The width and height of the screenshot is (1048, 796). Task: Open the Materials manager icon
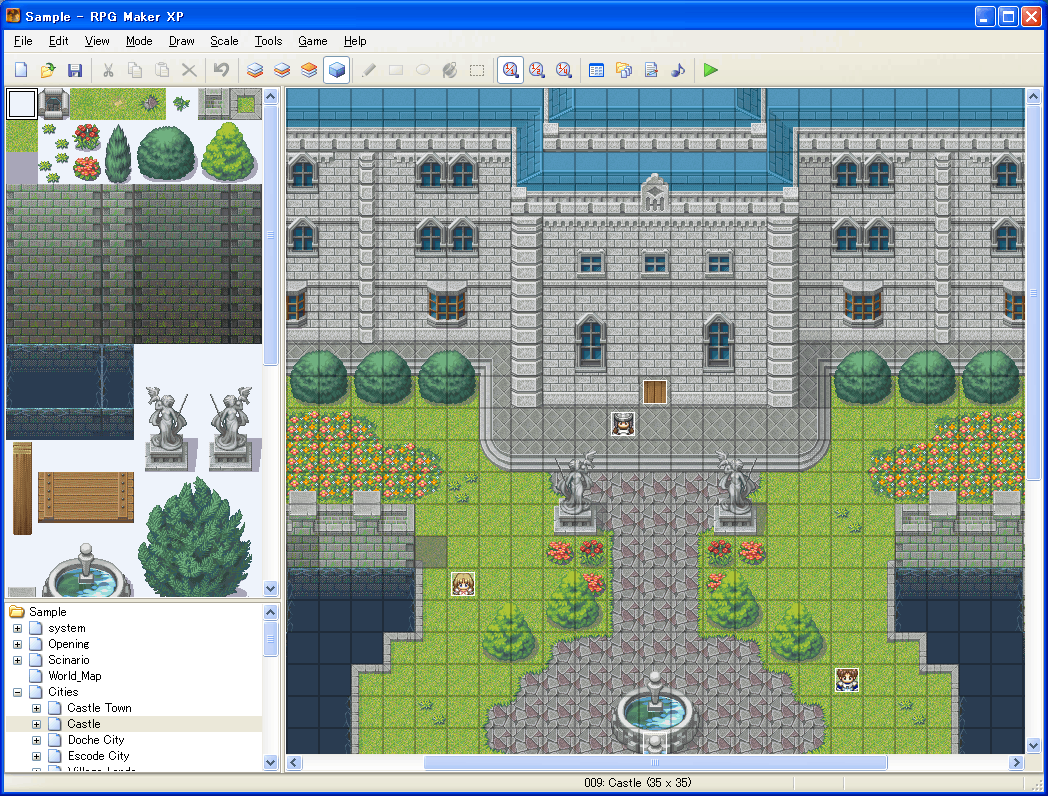click(624, 70)
